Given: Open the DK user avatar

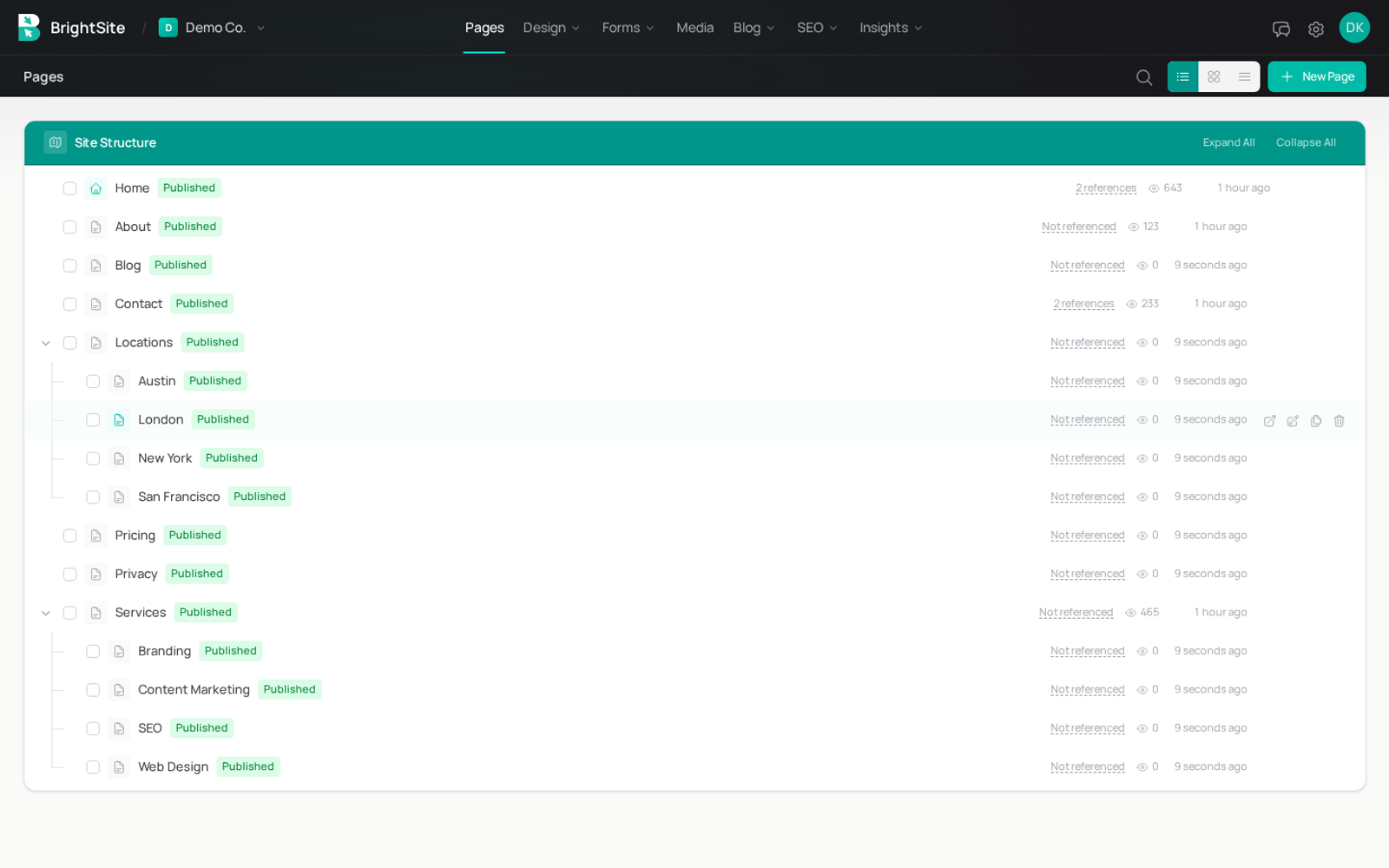Looking at the screenshot, I should 1354,28.
